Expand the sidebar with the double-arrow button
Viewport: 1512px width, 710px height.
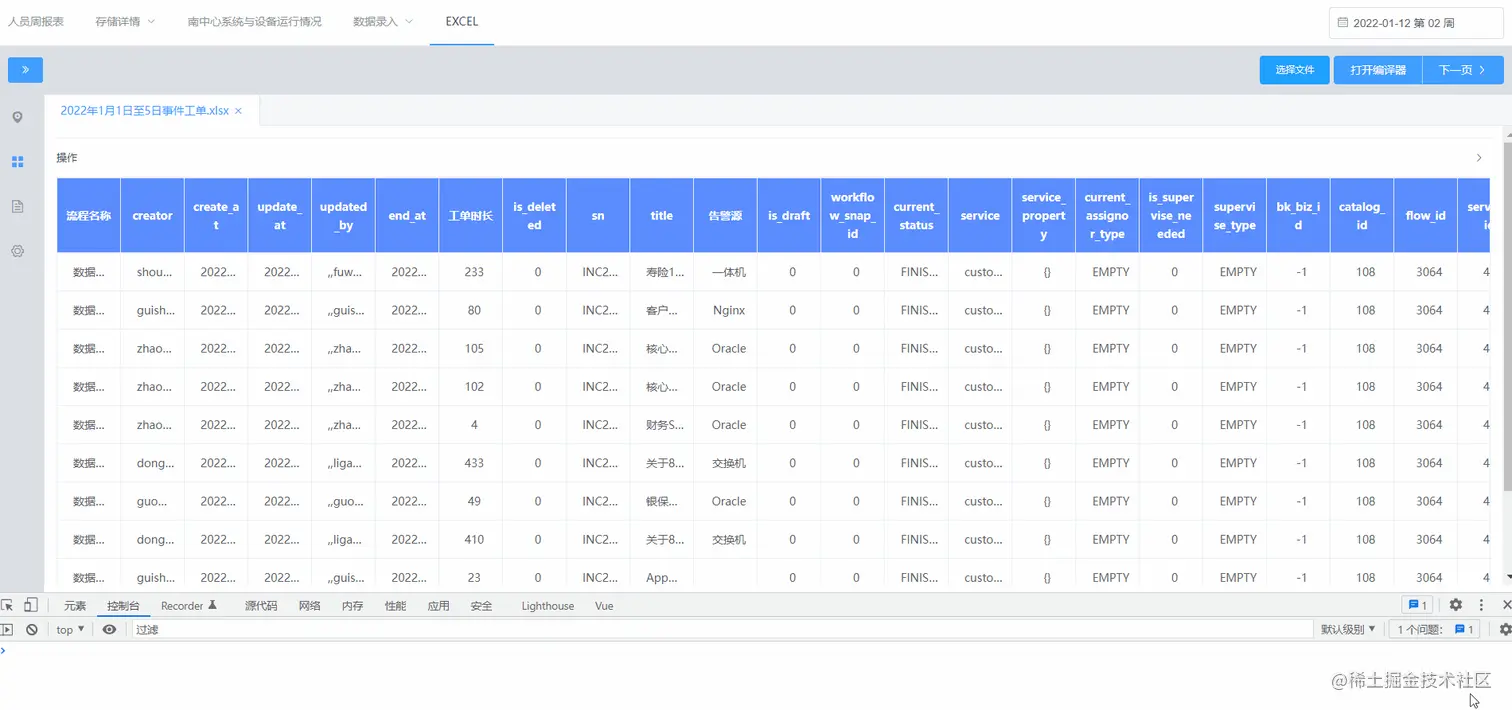pos(25,70)
